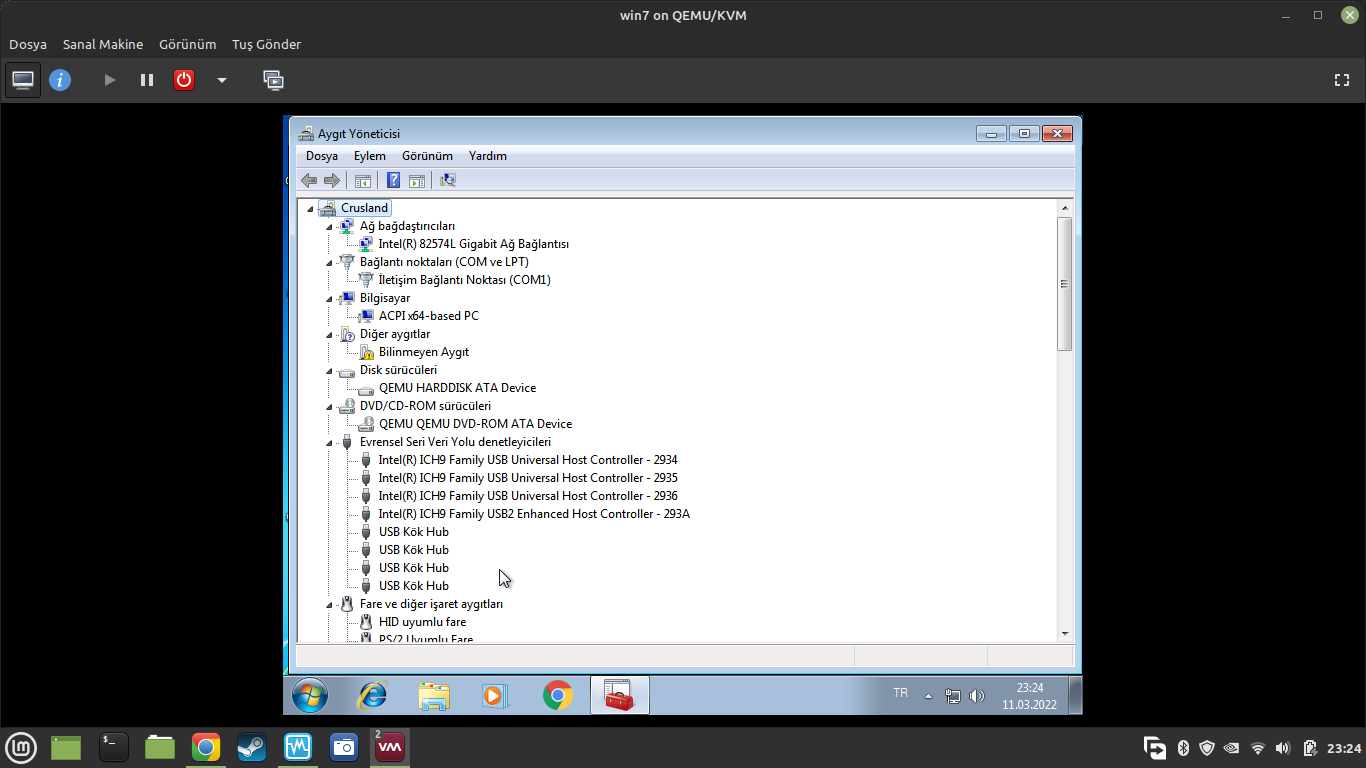Click device tree scrollbar up arrow
1366x768 pixels.
pos(1064,207)
